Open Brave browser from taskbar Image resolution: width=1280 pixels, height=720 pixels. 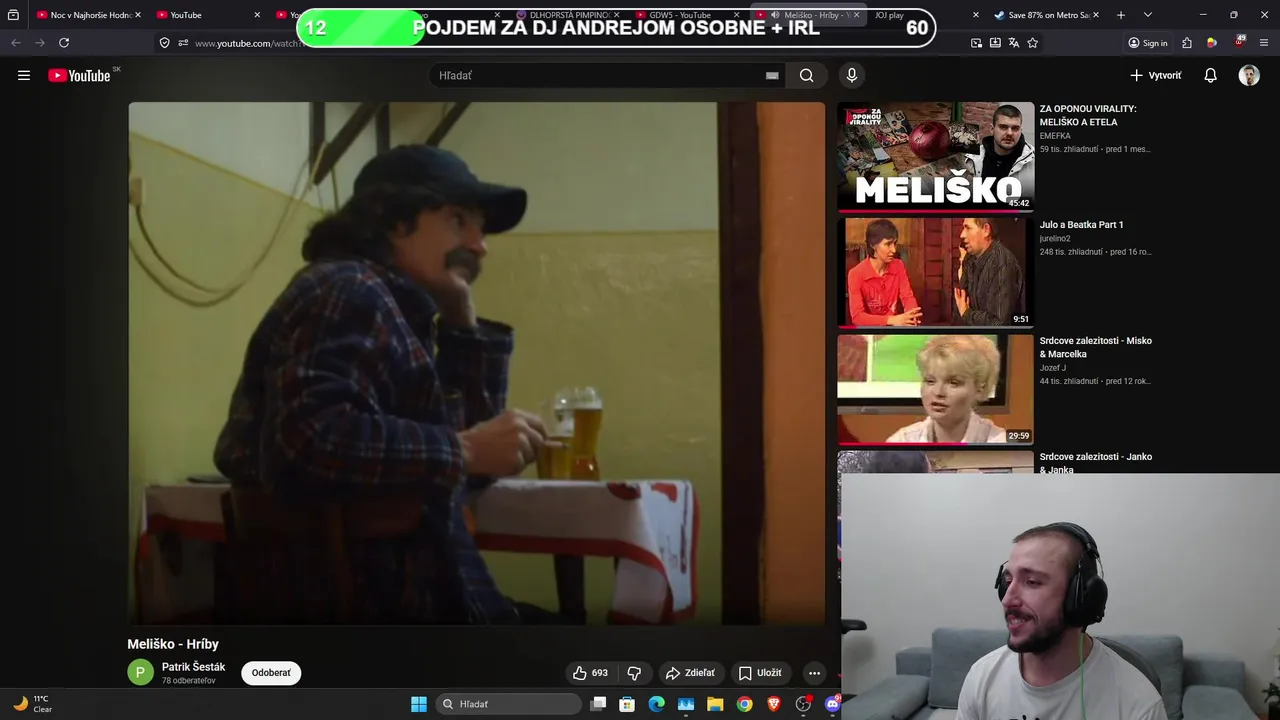tap(773, 704)
